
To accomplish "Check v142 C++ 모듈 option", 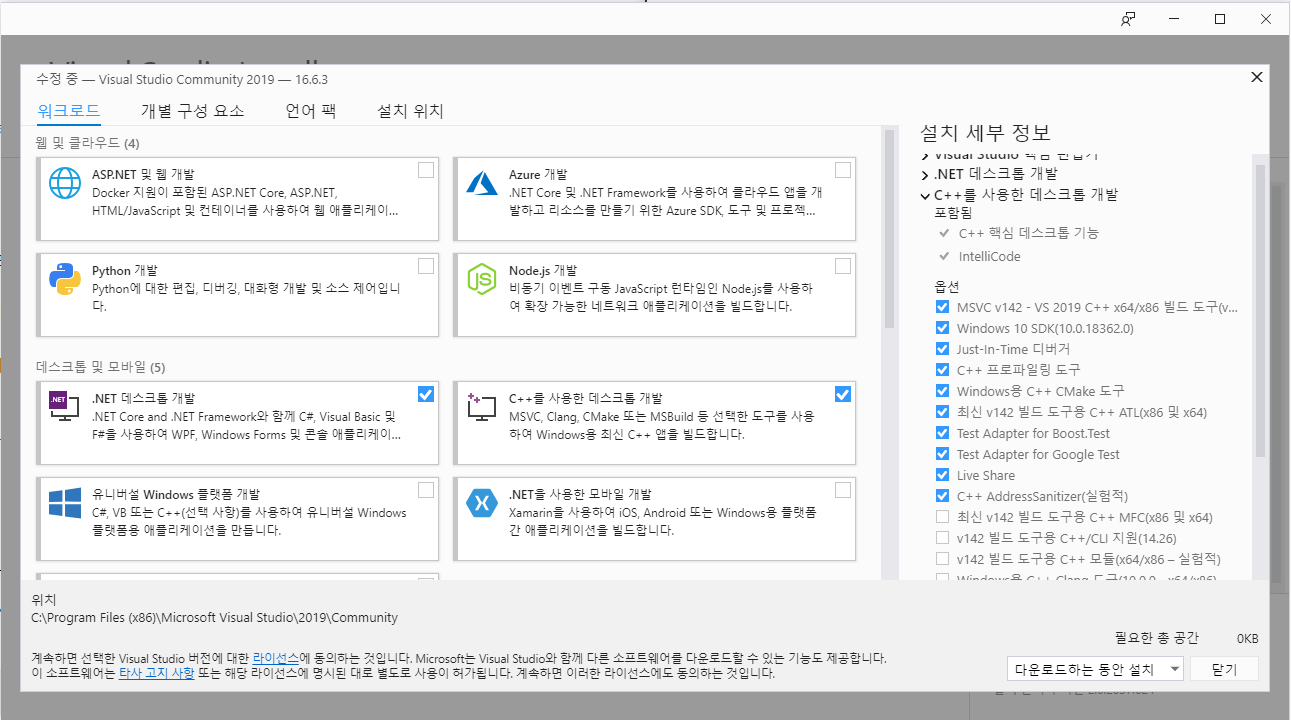I will pos(942,559).
